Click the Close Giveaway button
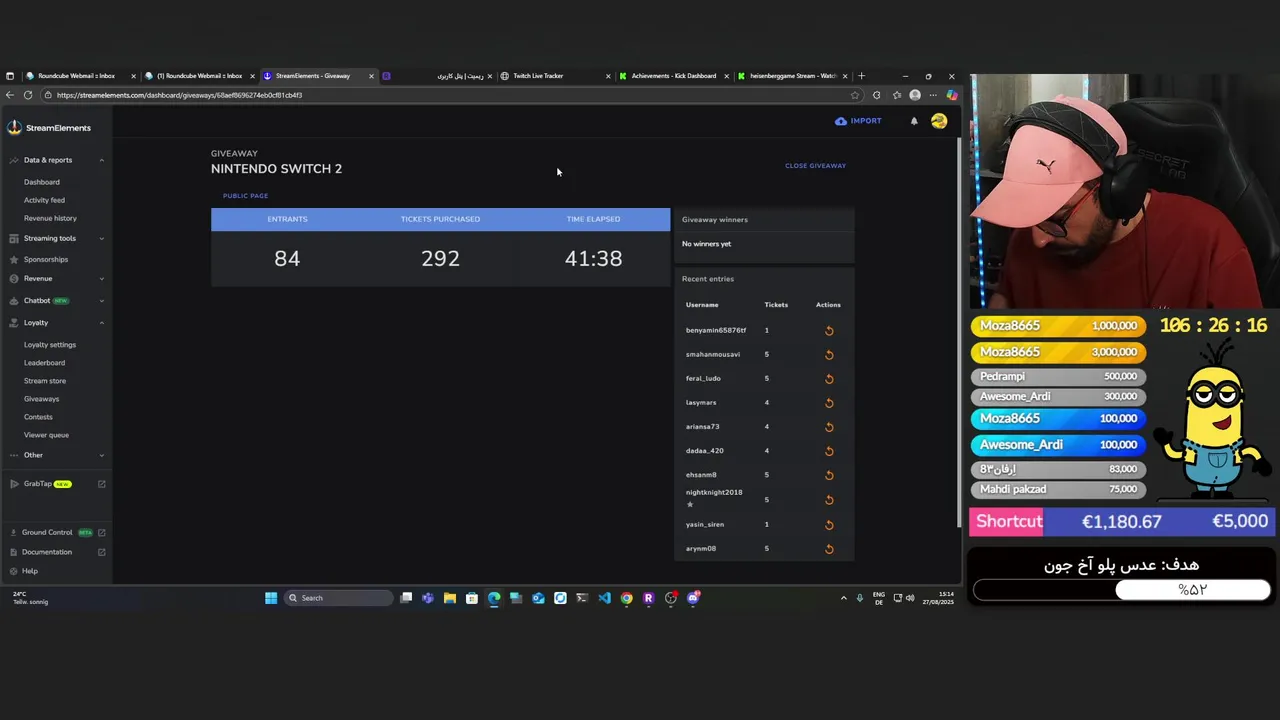Image resolution: width=1280 pixels, height=720 pixels. pyautogui.click(x=815, y=166)
